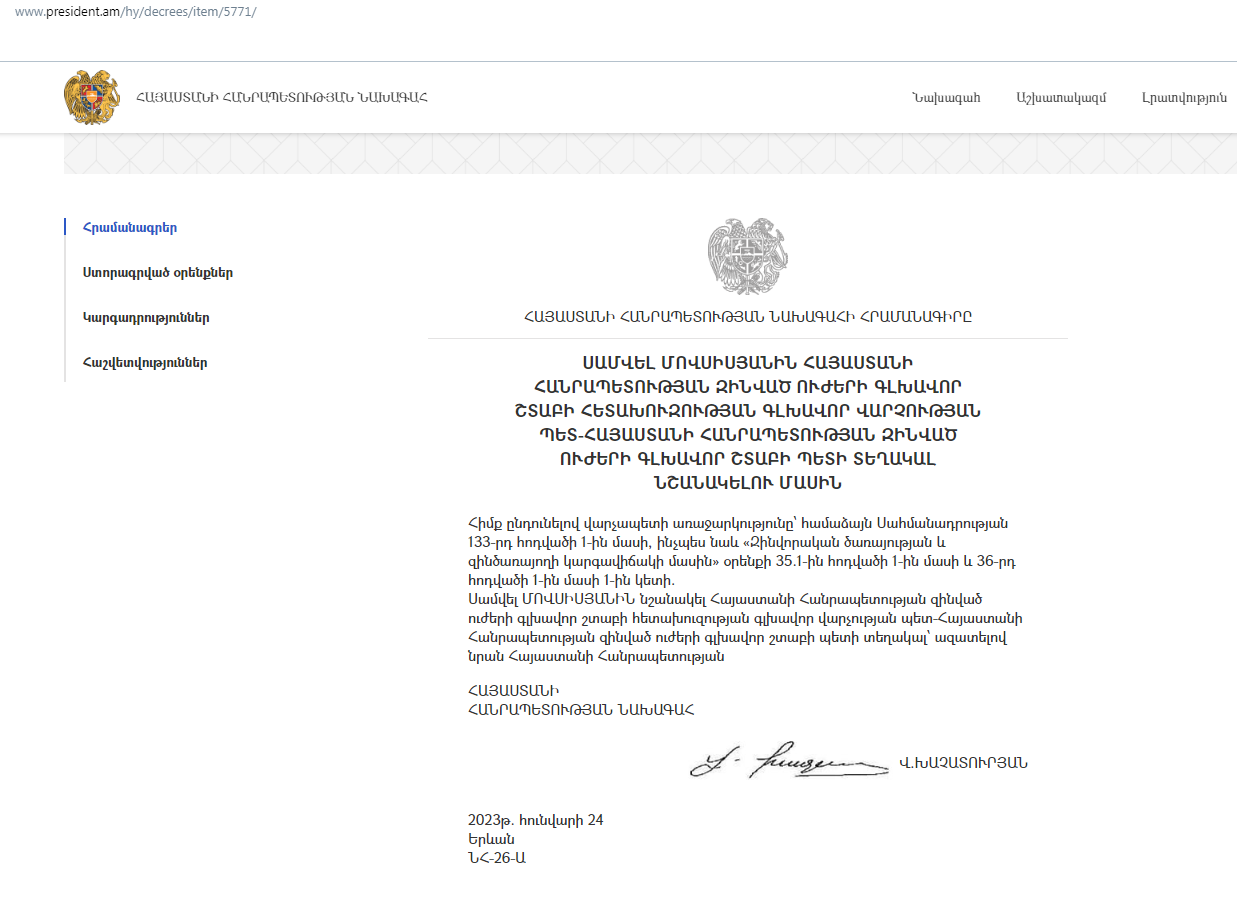The width and height of the screenshot is (1237, 897).
Task: Select Հրամանագրեր in the sidebar
Action: pos(130,228)
